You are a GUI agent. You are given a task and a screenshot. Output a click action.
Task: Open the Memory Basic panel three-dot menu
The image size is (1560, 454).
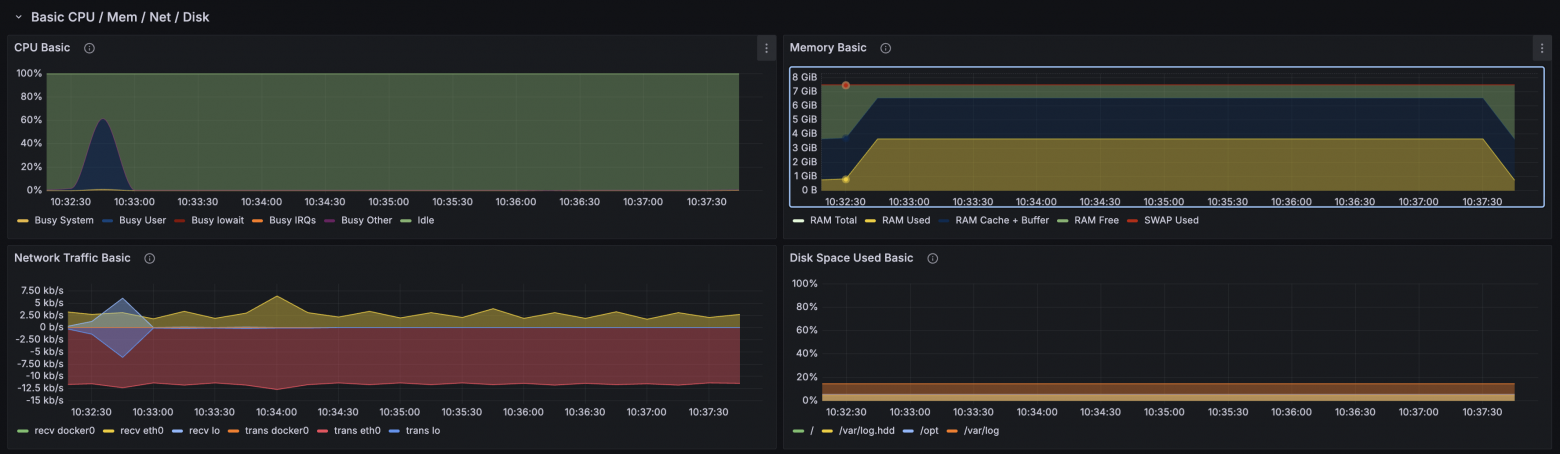tap(1541, 48)
